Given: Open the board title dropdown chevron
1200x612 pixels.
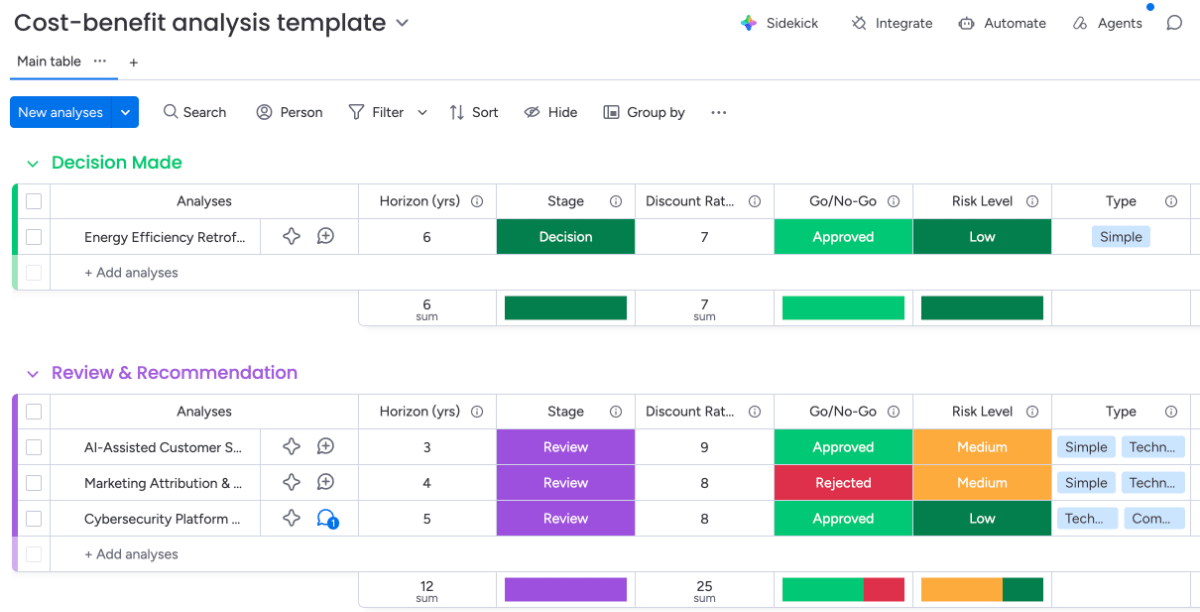Looking at the screenshot, I should (402, 23).
